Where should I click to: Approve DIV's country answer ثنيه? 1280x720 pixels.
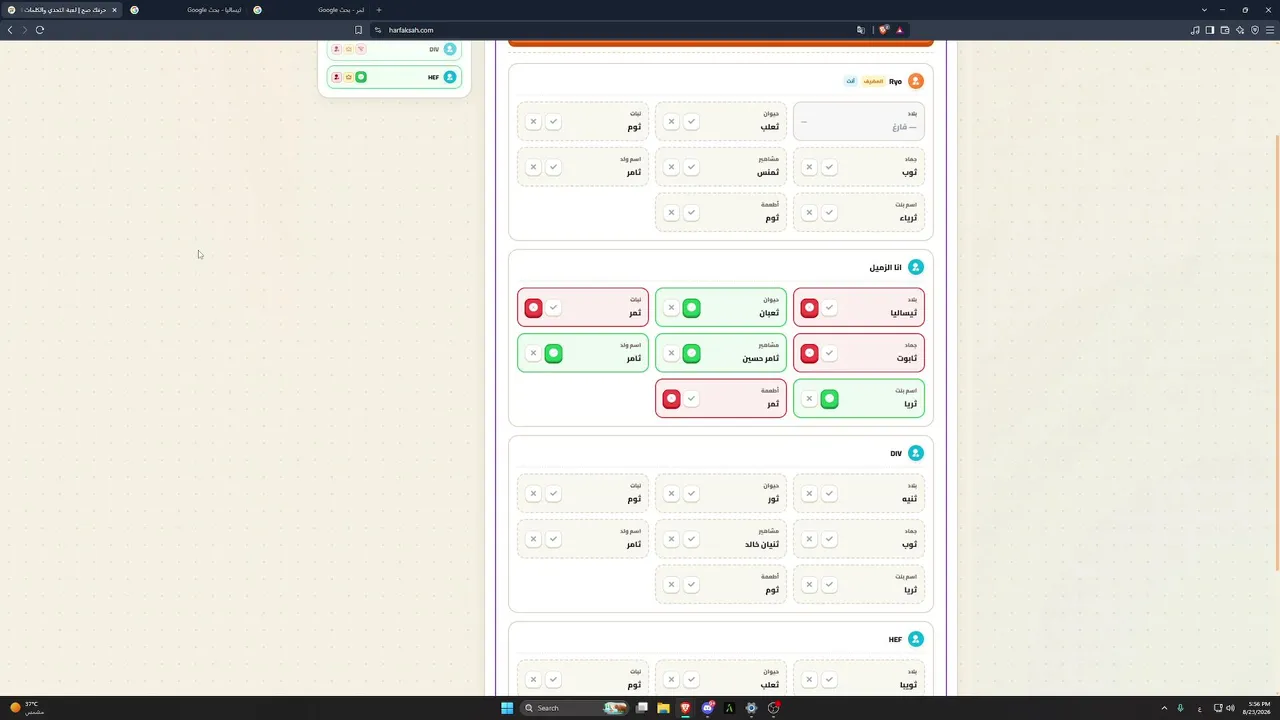829,493
